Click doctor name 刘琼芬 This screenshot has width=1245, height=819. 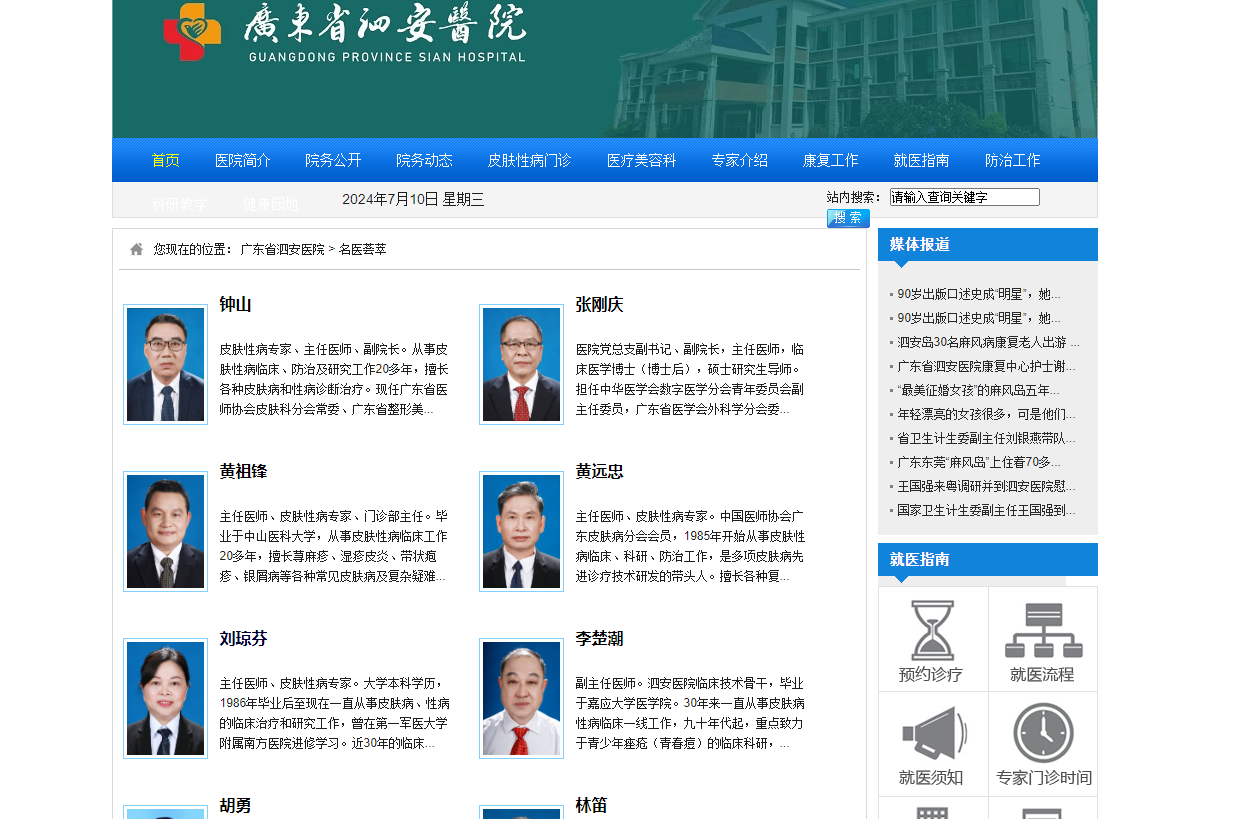click(243, 639)
